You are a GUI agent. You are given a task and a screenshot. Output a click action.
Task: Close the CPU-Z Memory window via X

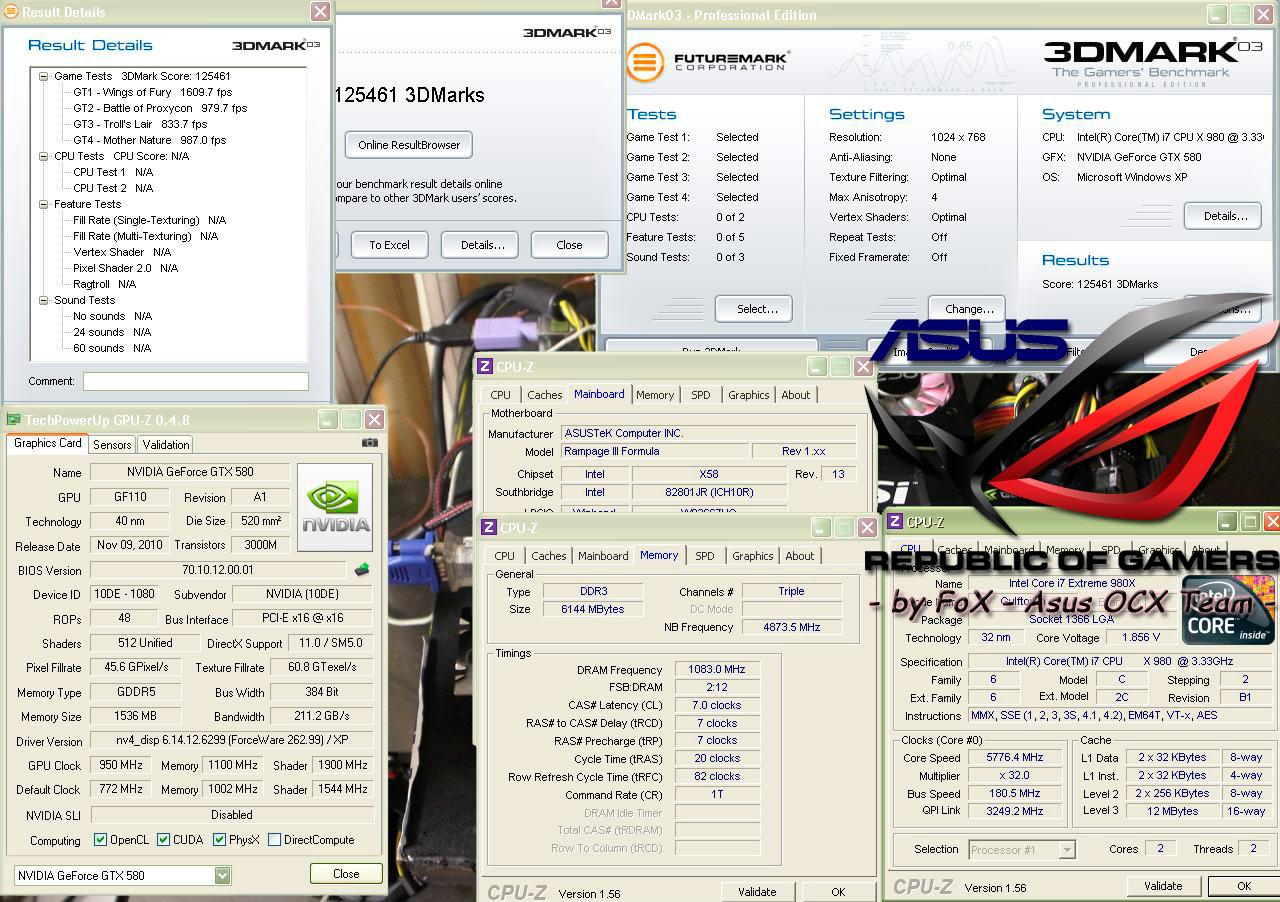pos(868,528)
